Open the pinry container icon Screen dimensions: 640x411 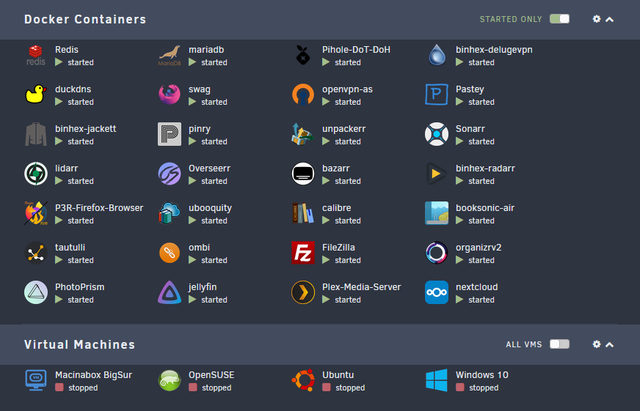(x=169, y=134)
